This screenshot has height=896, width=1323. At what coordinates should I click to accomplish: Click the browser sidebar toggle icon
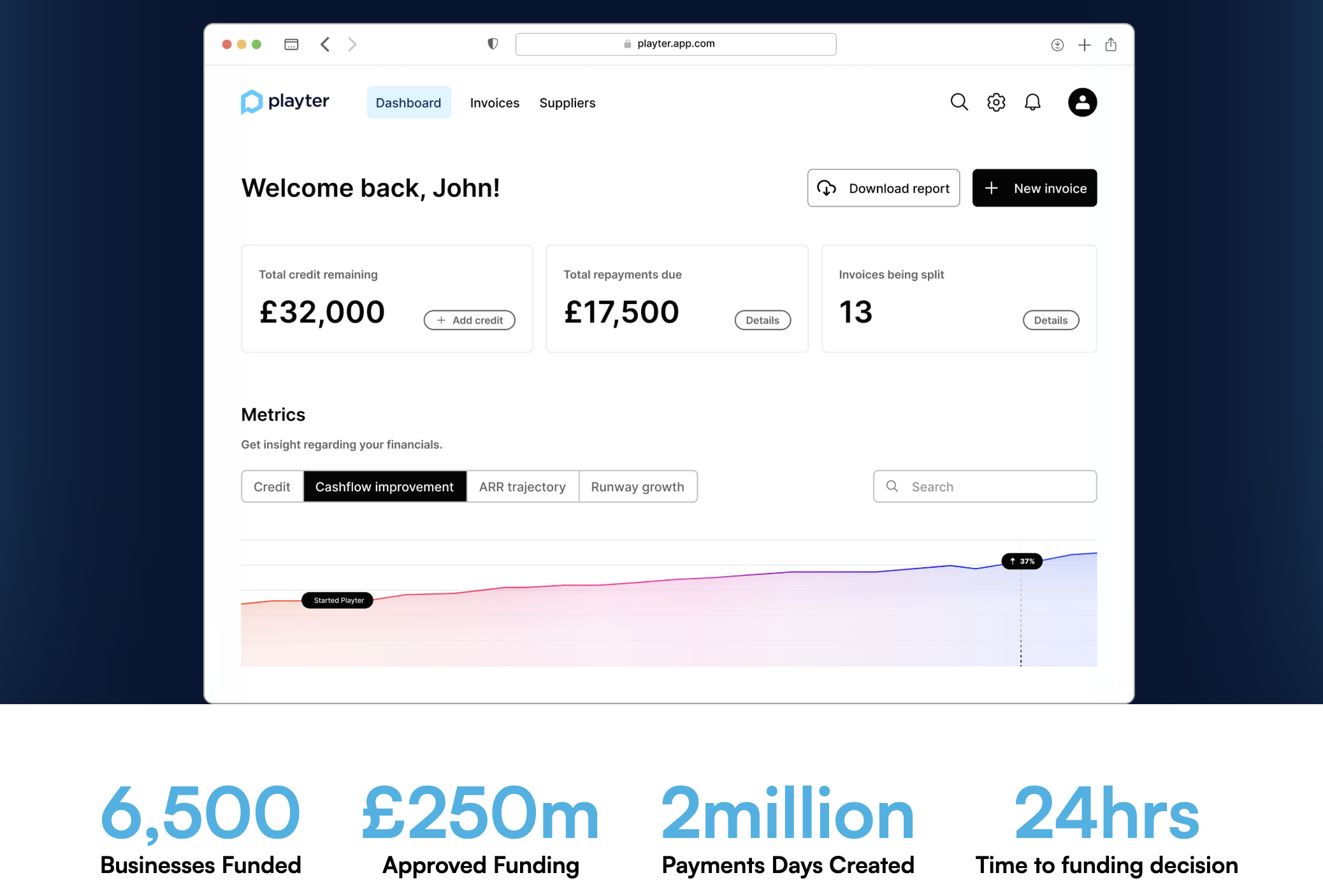point(291,44)
